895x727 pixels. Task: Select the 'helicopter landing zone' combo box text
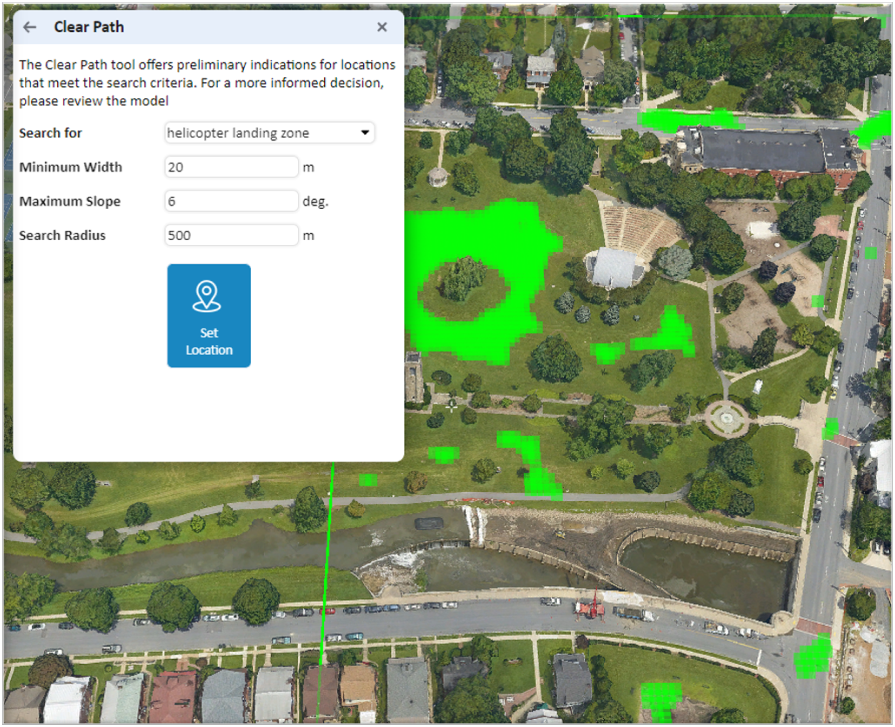click(258, 133)
